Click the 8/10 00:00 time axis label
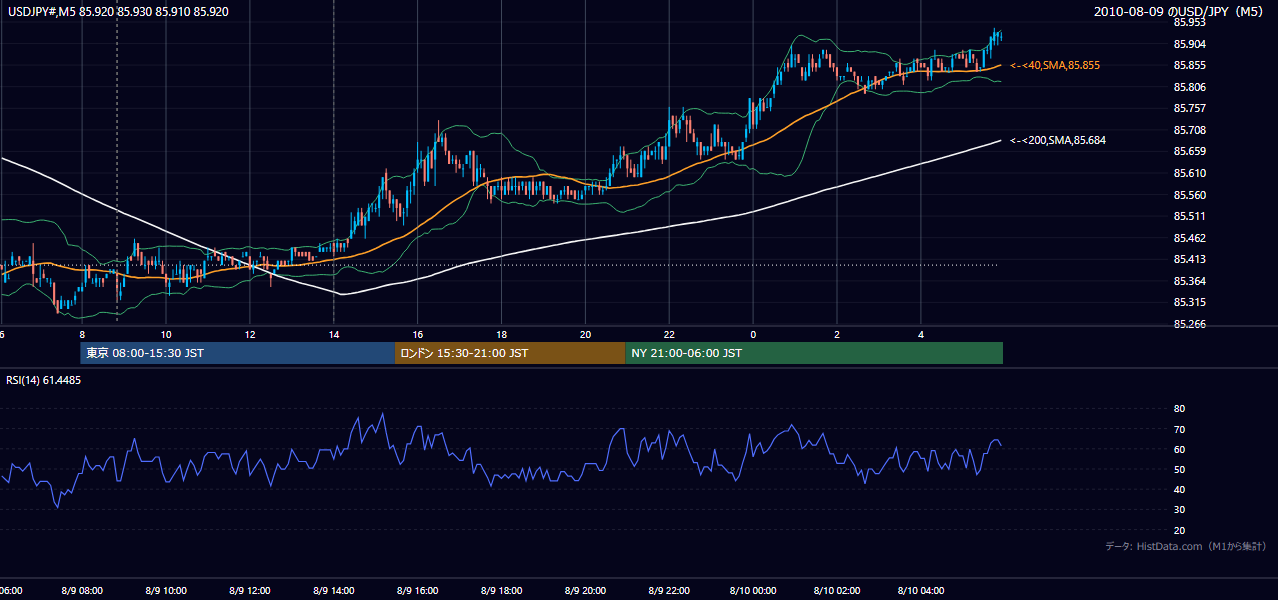 [x=754, y=590]
